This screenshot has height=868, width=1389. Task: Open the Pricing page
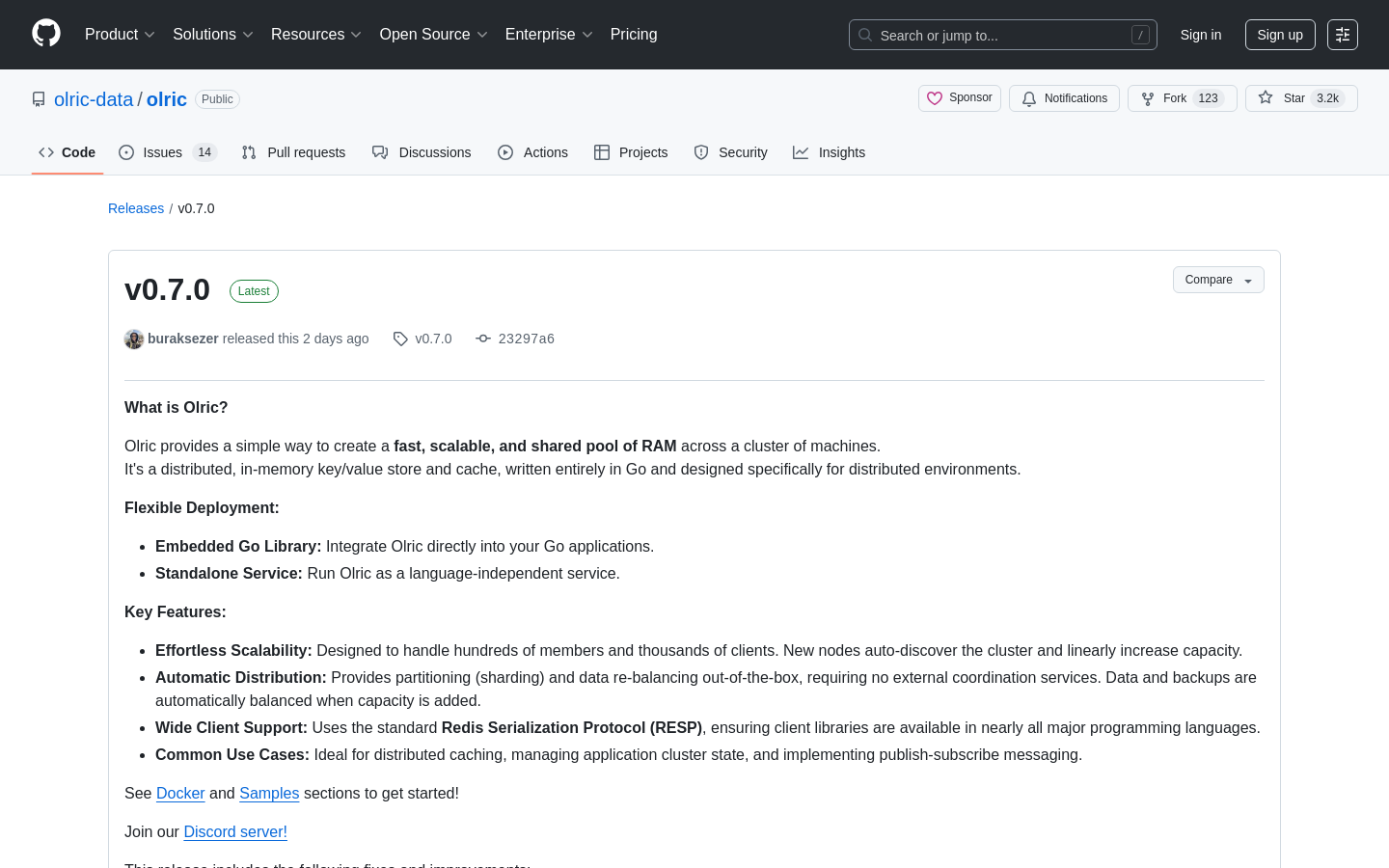click(x=634, y=35)
